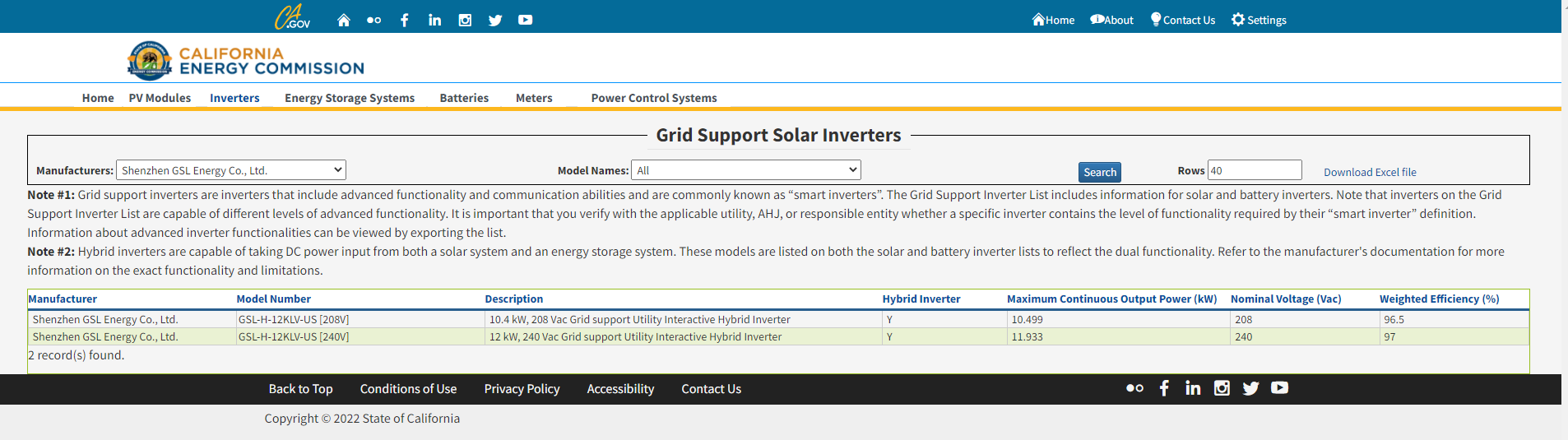Open the Inverters menu tab

click(234, 98)
